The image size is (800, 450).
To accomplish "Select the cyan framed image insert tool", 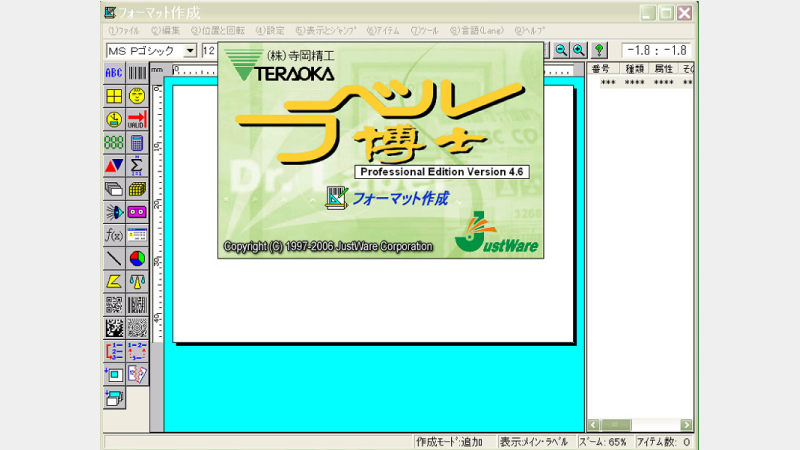I will point(114,374).
